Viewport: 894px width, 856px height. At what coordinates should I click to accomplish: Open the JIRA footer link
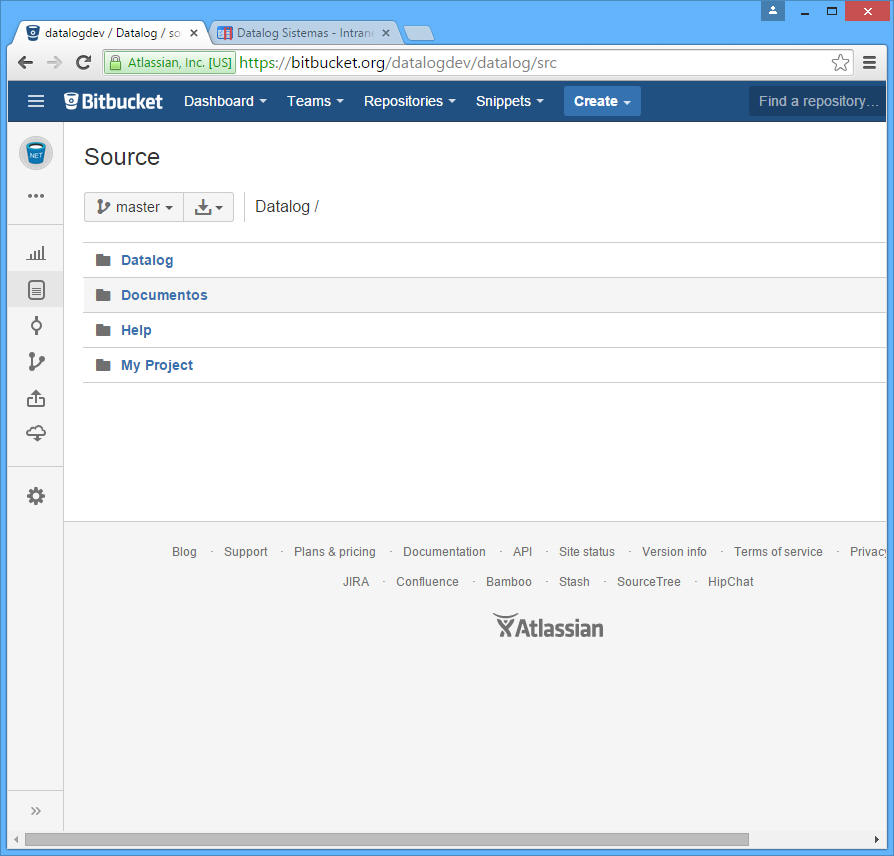tap(356, 582)
